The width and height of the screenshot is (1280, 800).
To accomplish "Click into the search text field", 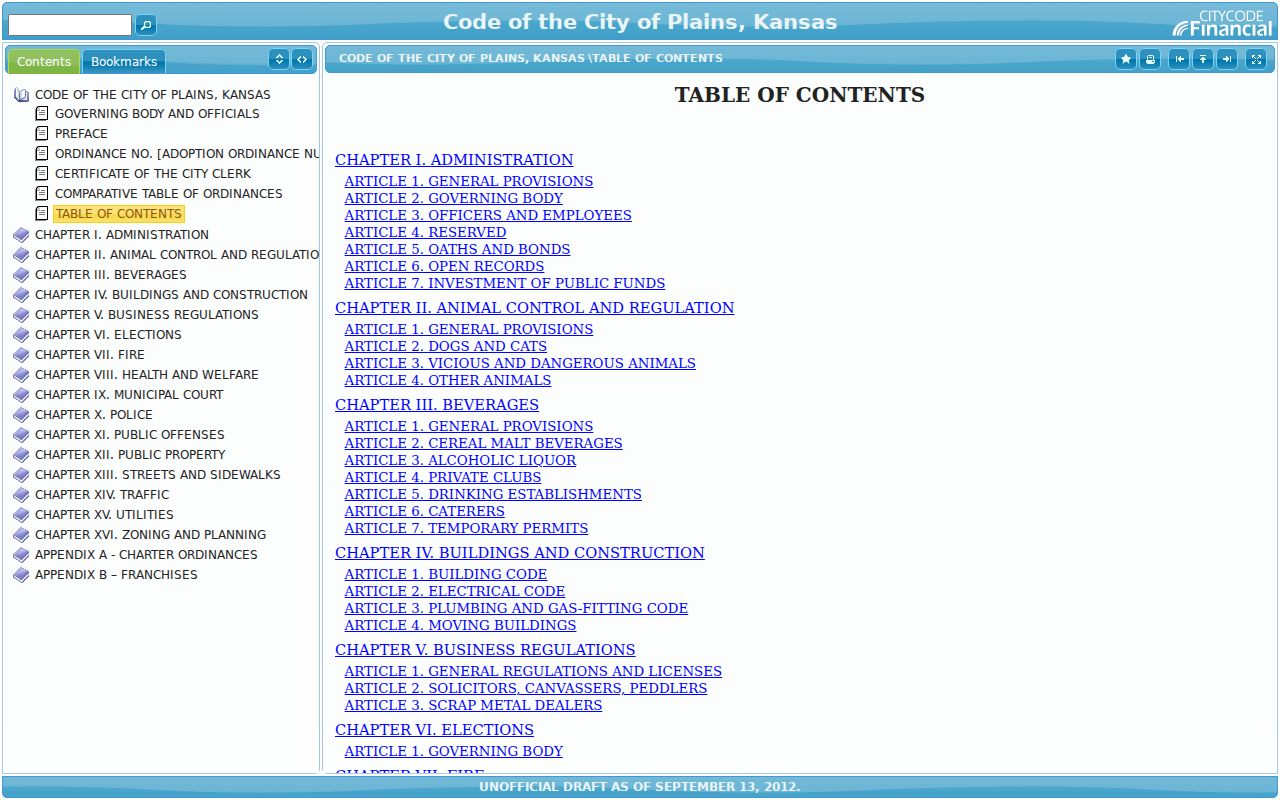I will 70,25.
